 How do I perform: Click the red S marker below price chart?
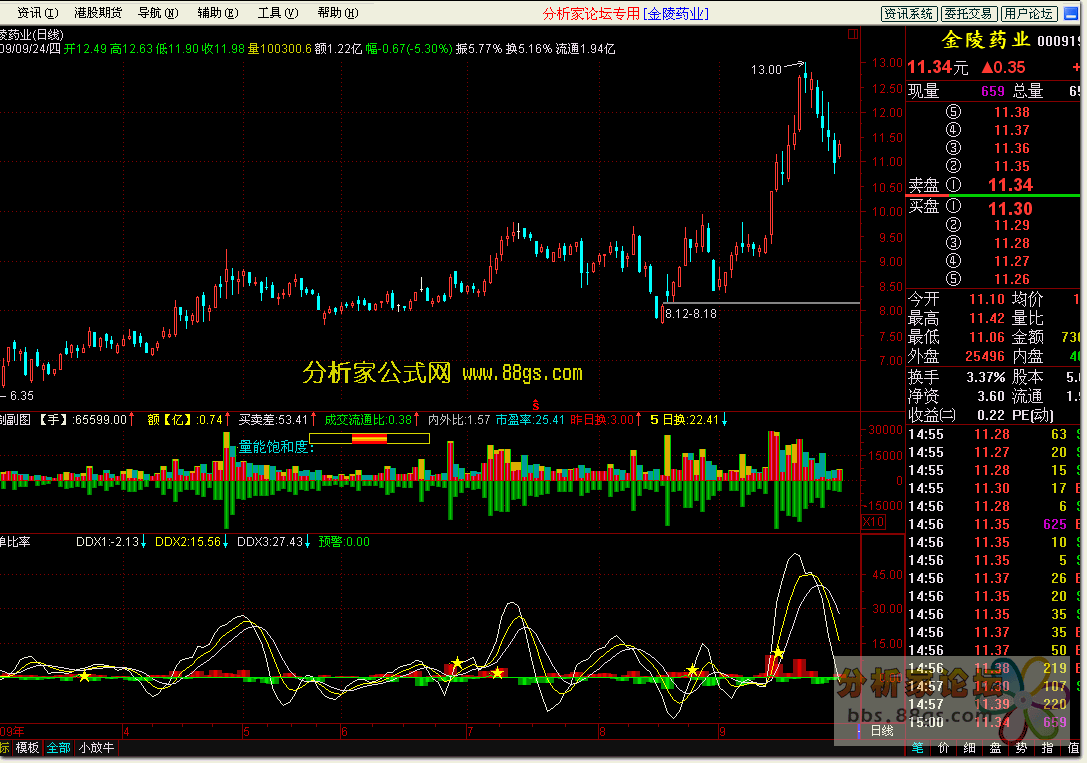click(535, 405)
